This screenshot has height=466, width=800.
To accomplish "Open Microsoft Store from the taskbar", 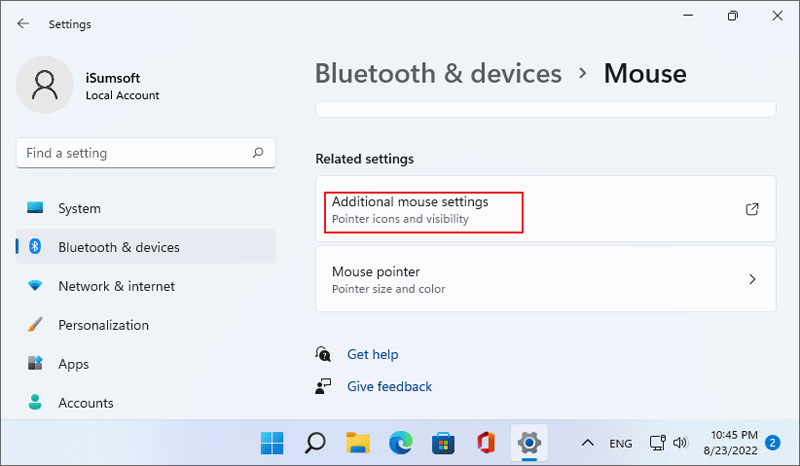I will (x=443, y=443).
